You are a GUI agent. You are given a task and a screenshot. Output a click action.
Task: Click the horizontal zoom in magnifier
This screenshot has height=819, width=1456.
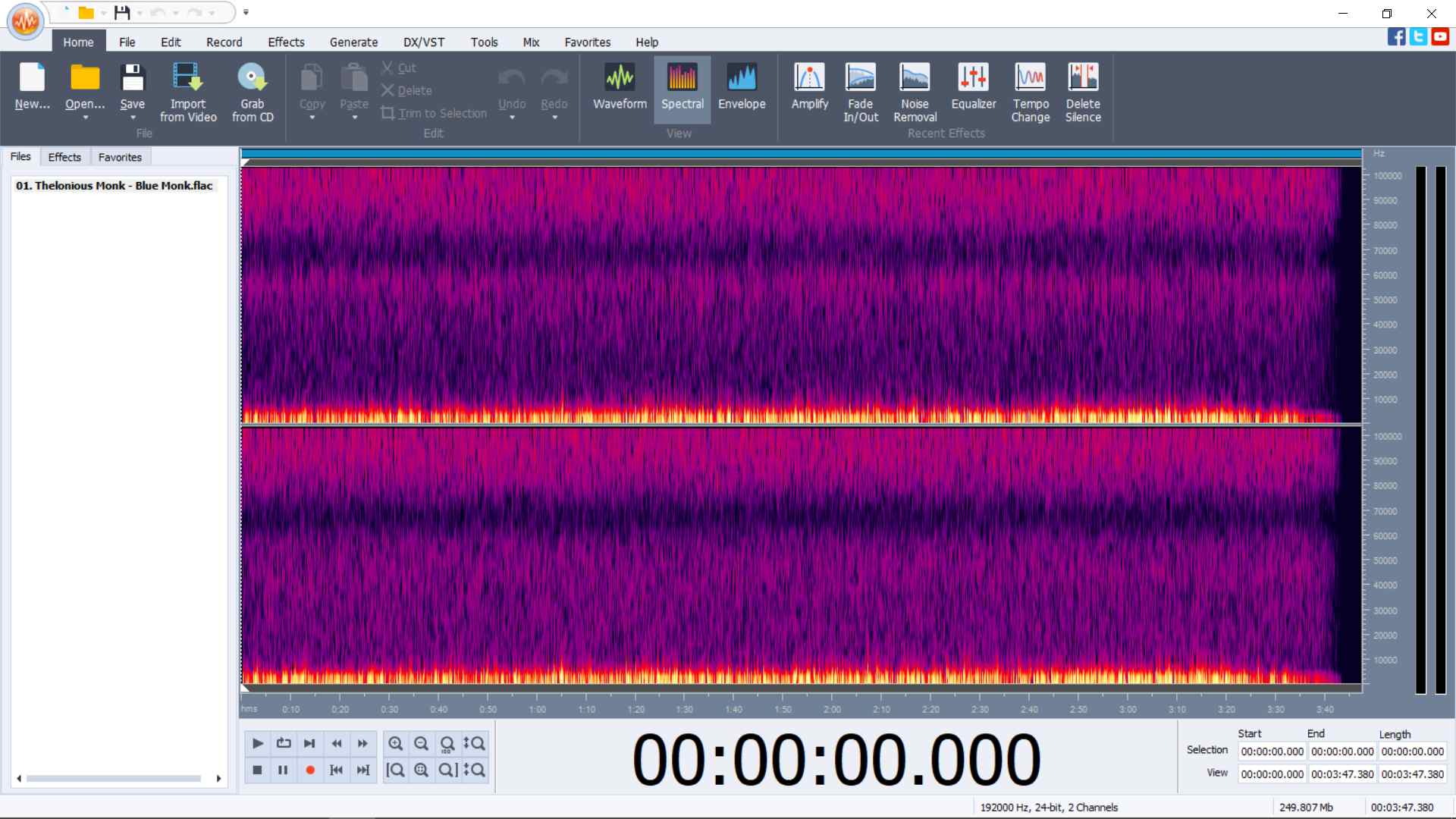pyautogui.click(x=396, y=743)
